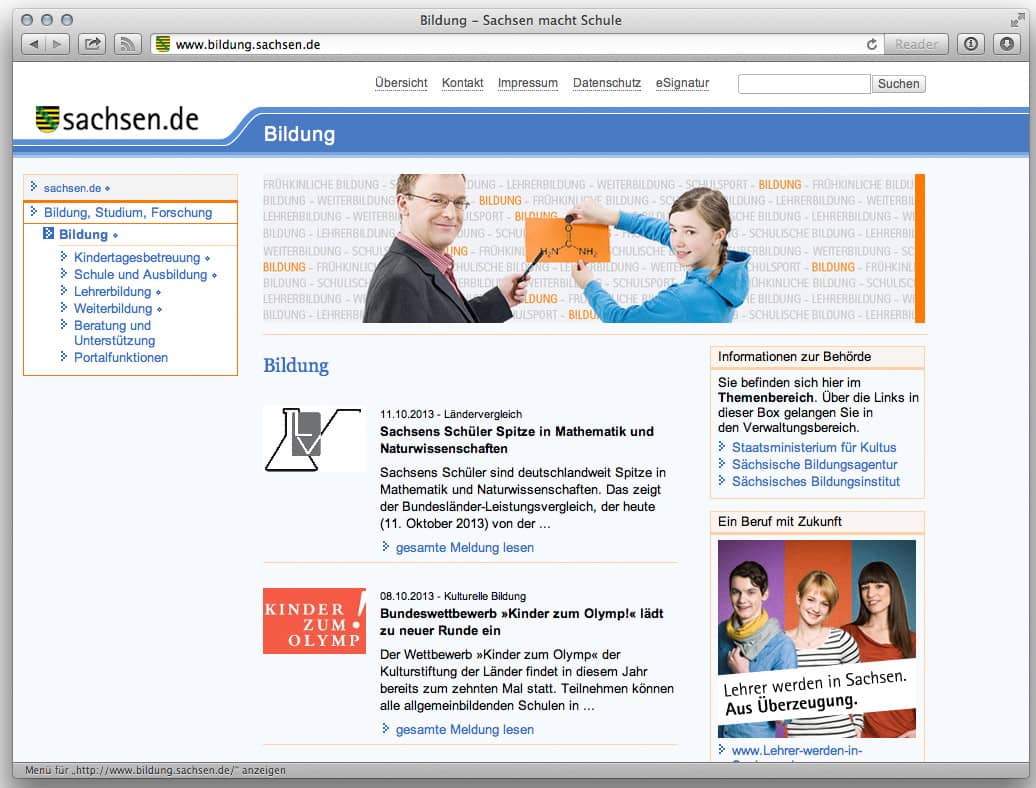This screenshot has height=788, width=1036.
Task: Click the RSS feed icon
Action: pyautogui.click(x=127, y=44)
